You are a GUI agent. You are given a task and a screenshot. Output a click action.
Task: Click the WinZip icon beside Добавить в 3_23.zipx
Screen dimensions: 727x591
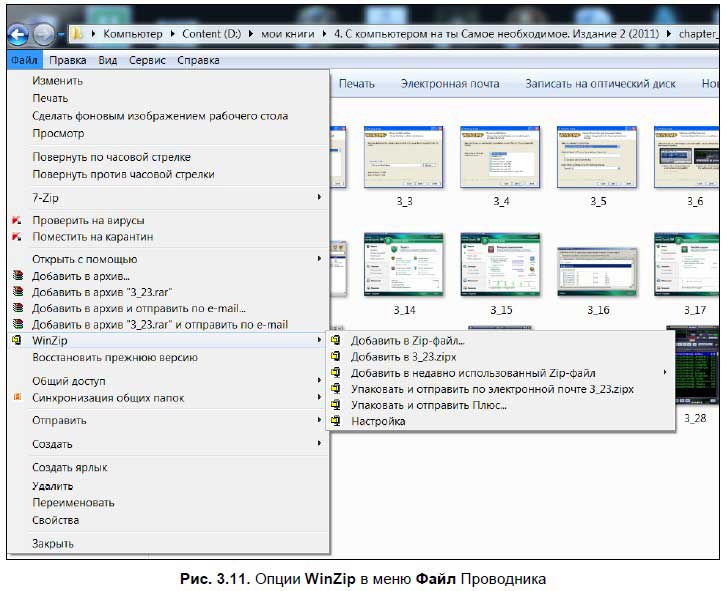point(336,356)
